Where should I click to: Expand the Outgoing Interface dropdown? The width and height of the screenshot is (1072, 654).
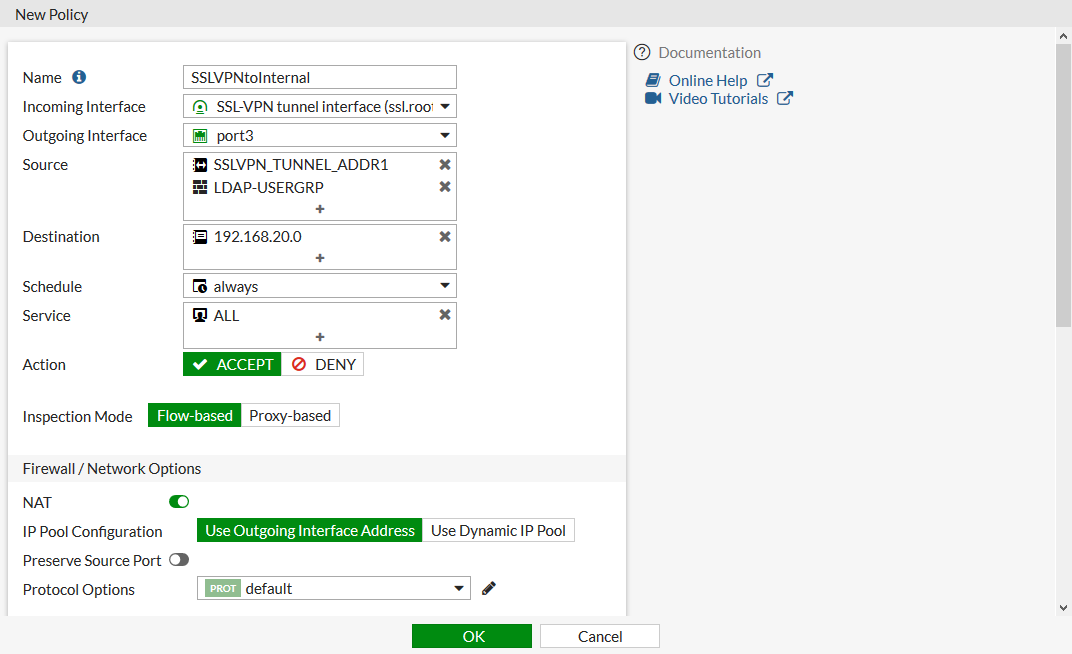click(320, 136)
